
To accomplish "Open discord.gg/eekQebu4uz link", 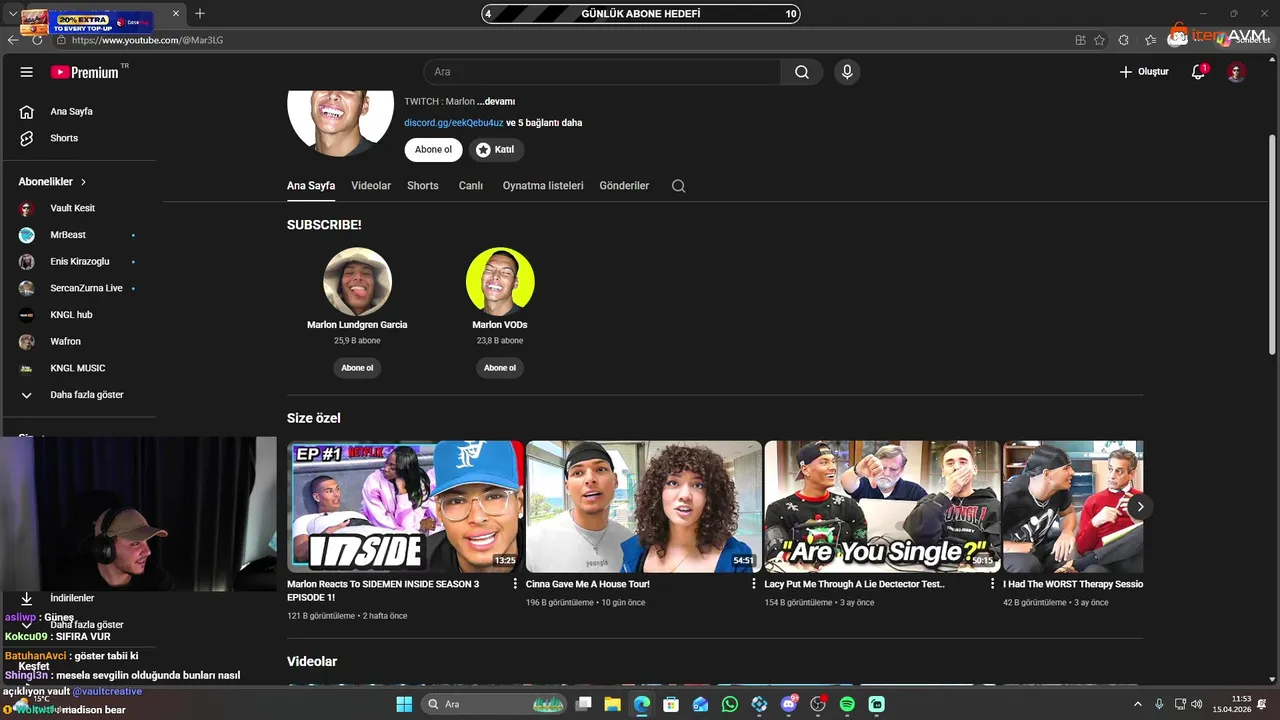I will point(454,123).
